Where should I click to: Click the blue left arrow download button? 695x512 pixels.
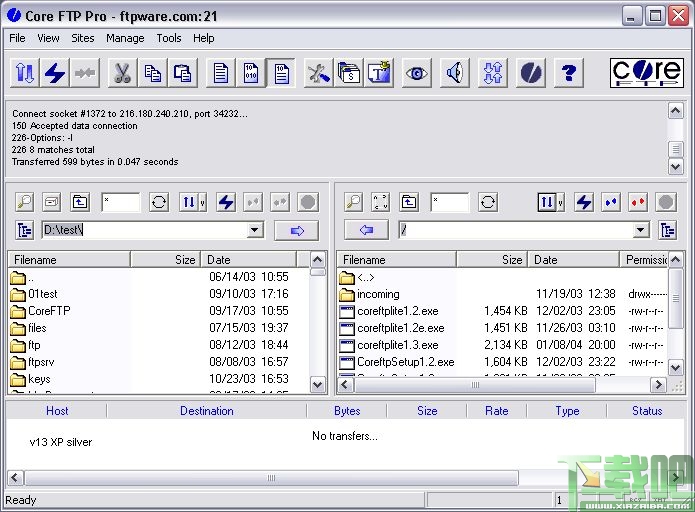(366, 231)
